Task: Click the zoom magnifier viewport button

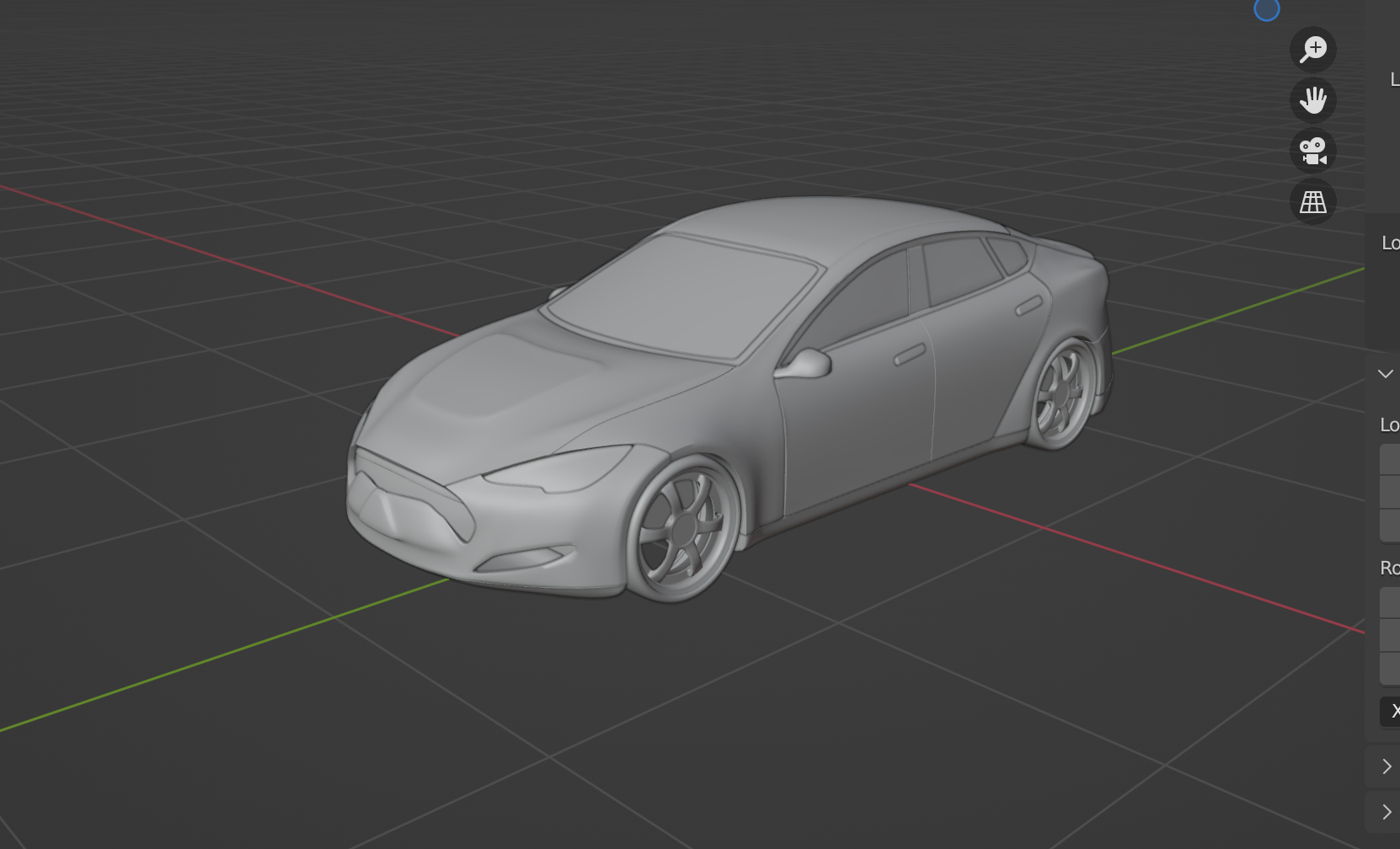Action: tap(1312, 50)
